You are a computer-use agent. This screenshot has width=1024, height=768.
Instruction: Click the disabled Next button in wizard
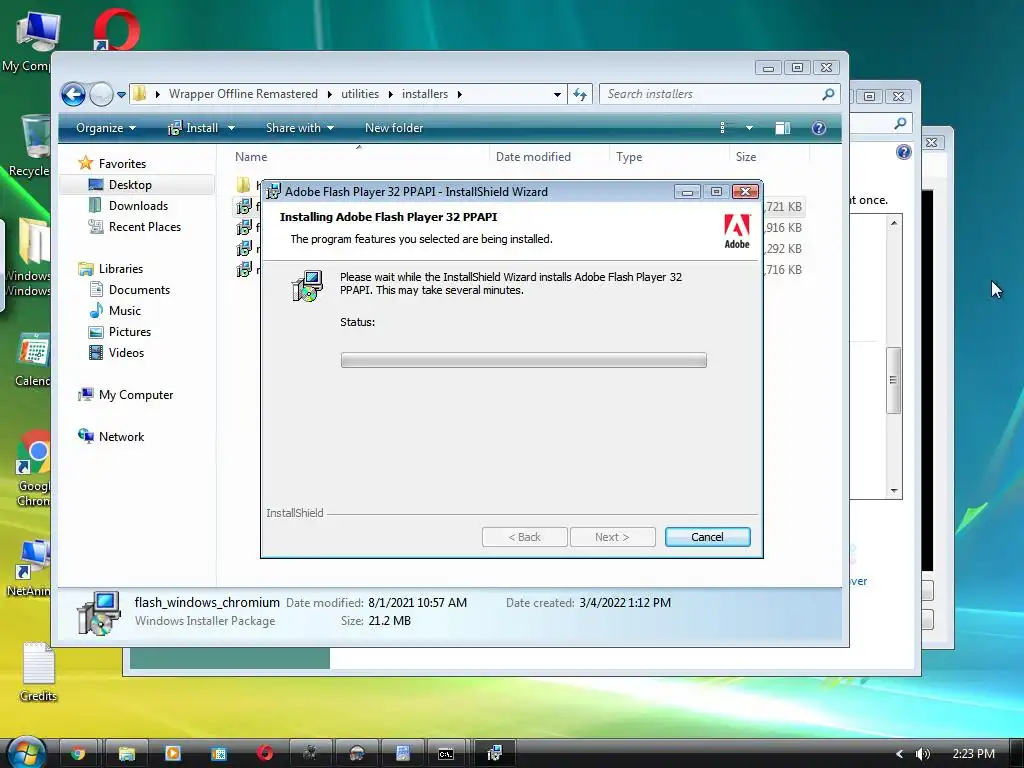[612, 537]
